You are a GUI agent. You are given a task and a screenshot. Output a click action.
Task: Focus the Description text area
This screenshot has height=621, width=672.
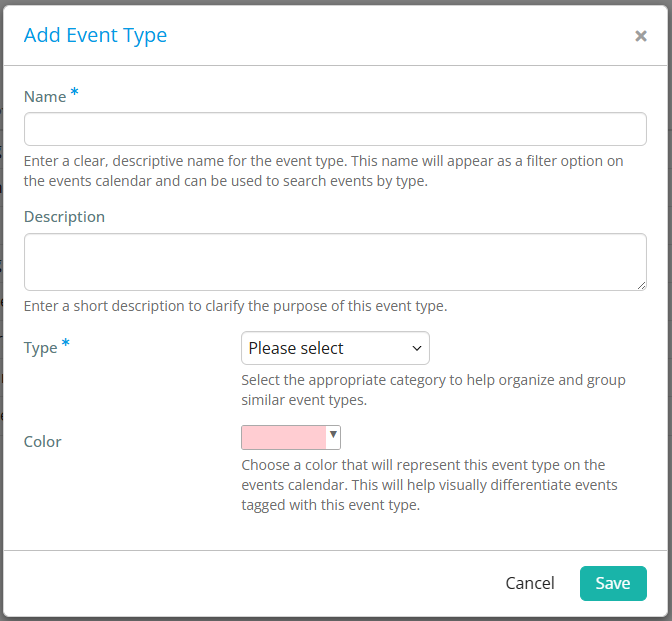335,262
